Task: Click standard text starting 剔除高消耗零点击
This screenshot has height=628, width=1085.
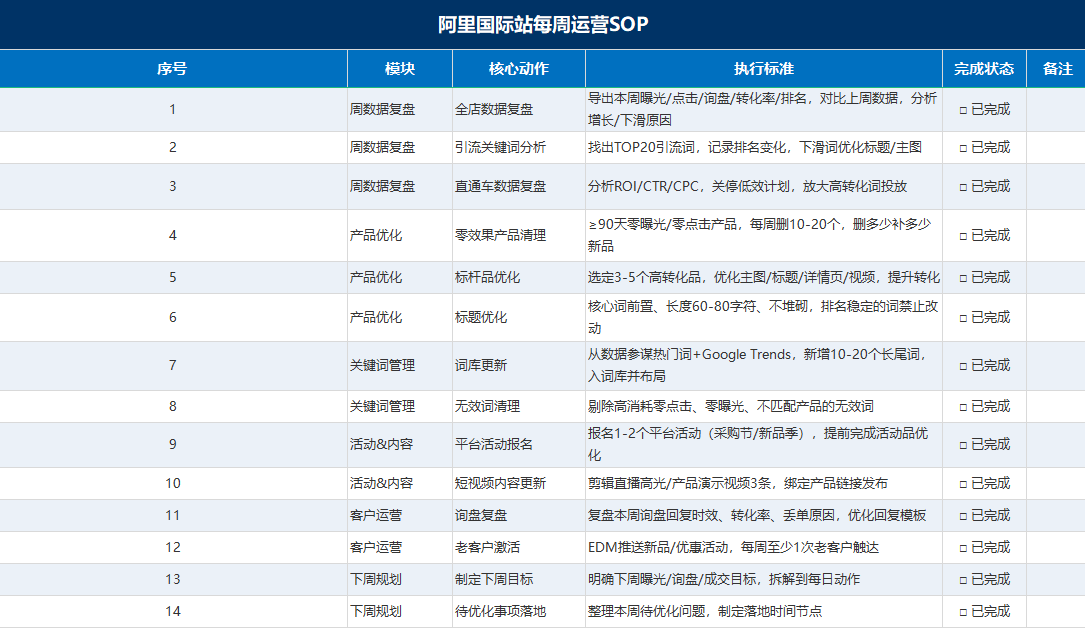Action: (x=731, y=407)
